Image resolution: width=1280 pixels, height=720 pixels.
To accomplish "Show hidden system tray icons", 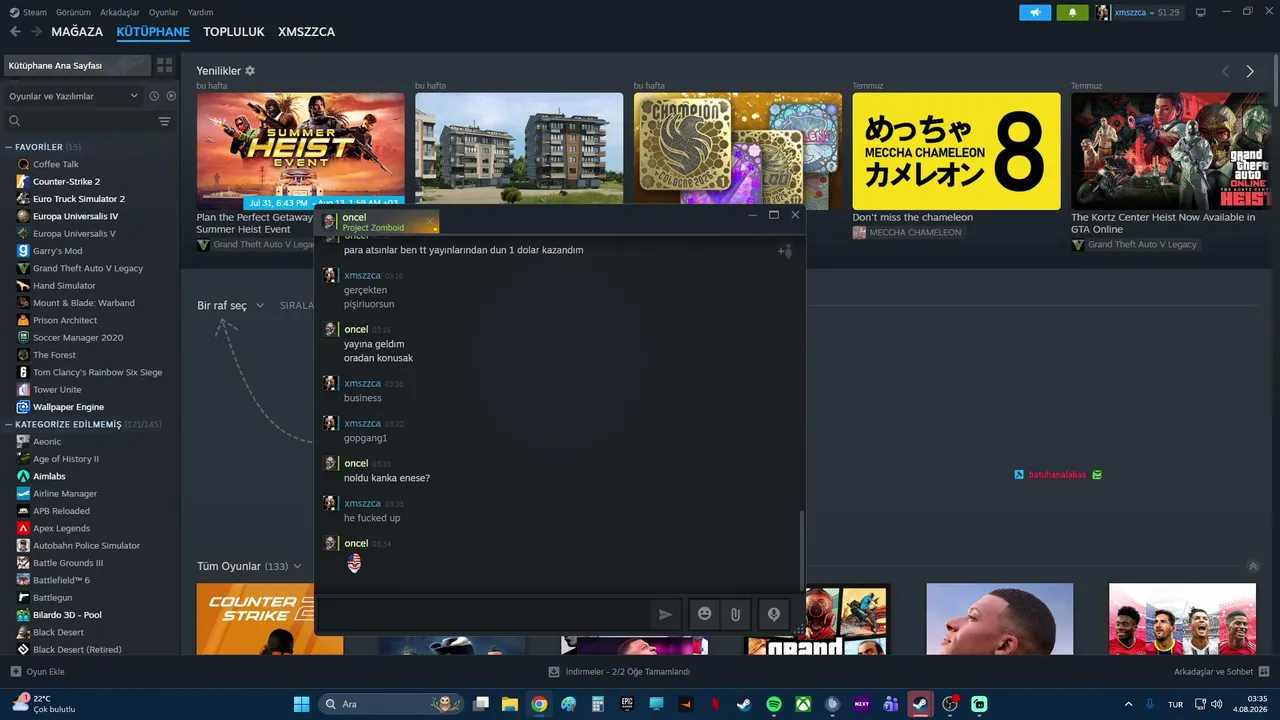I will coord(1129,704).
